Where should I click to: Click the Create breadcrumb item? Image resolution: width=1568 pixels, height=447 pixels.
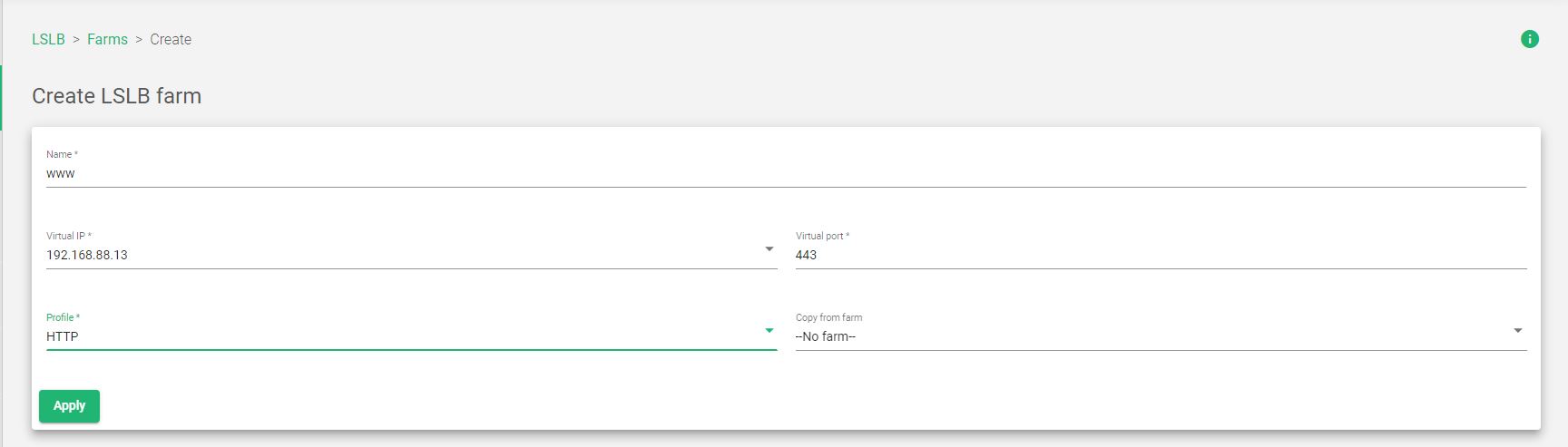tap(171, 39)
